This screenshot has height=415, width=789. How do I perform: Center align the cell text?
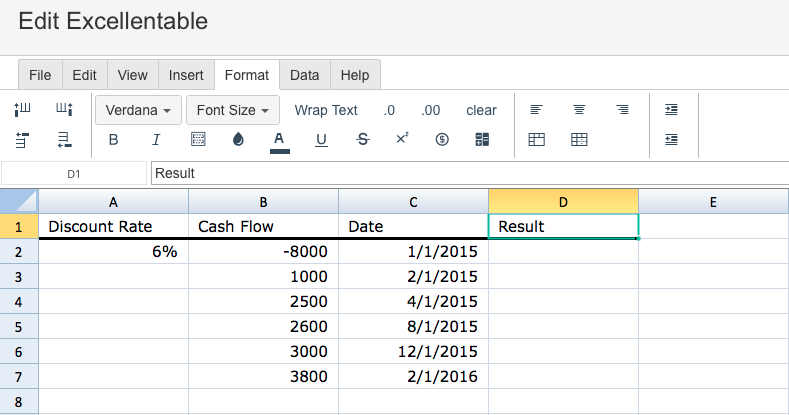click(579, 110)
